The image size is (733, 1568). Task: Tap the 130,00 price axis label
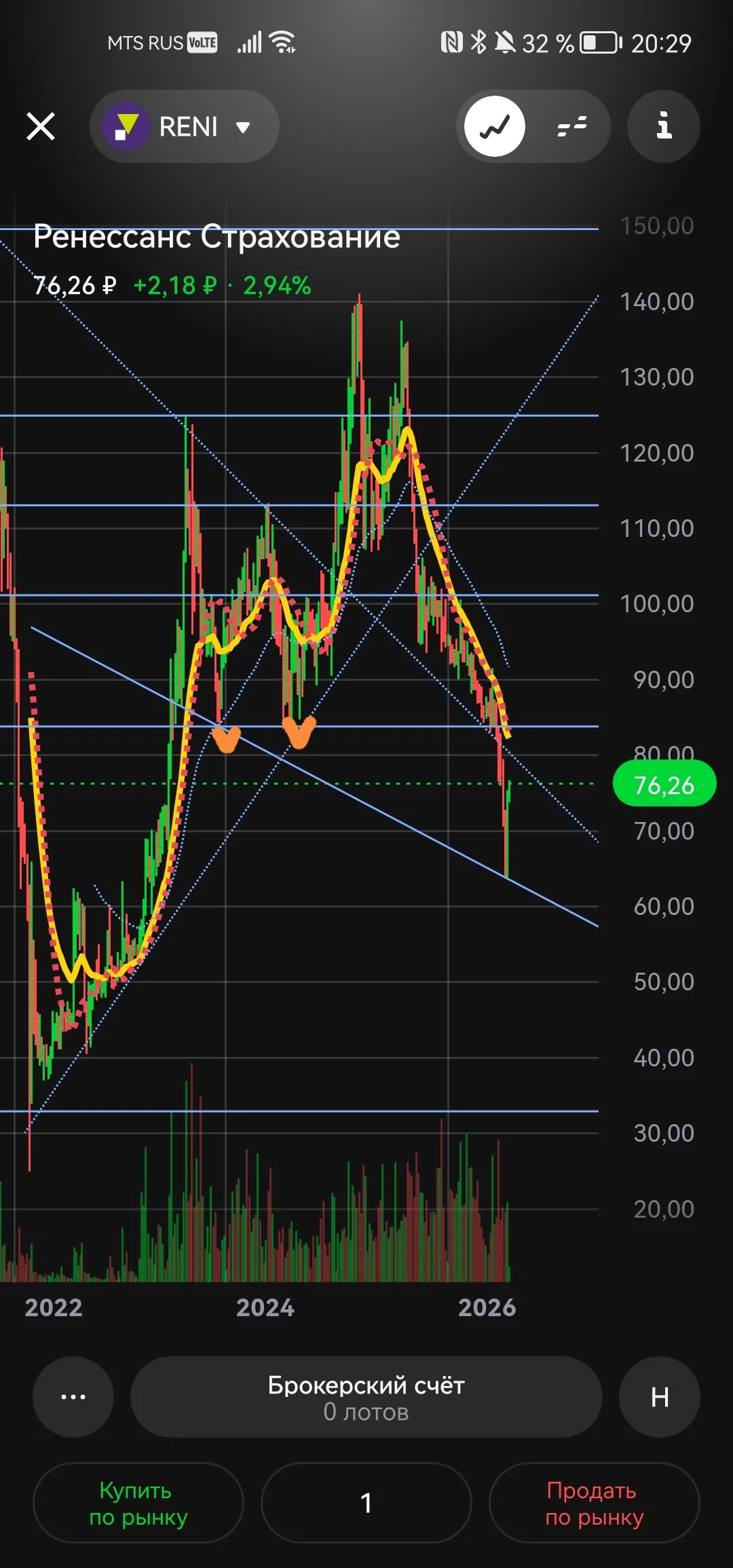click(x=657, y=377)
